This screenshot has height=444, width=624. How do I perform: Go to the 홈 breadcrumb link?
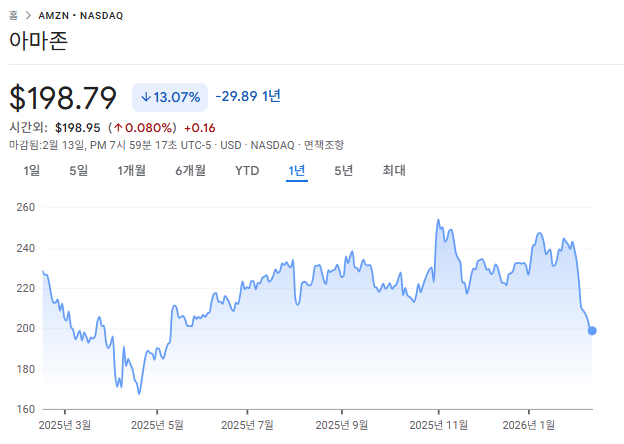14,16
